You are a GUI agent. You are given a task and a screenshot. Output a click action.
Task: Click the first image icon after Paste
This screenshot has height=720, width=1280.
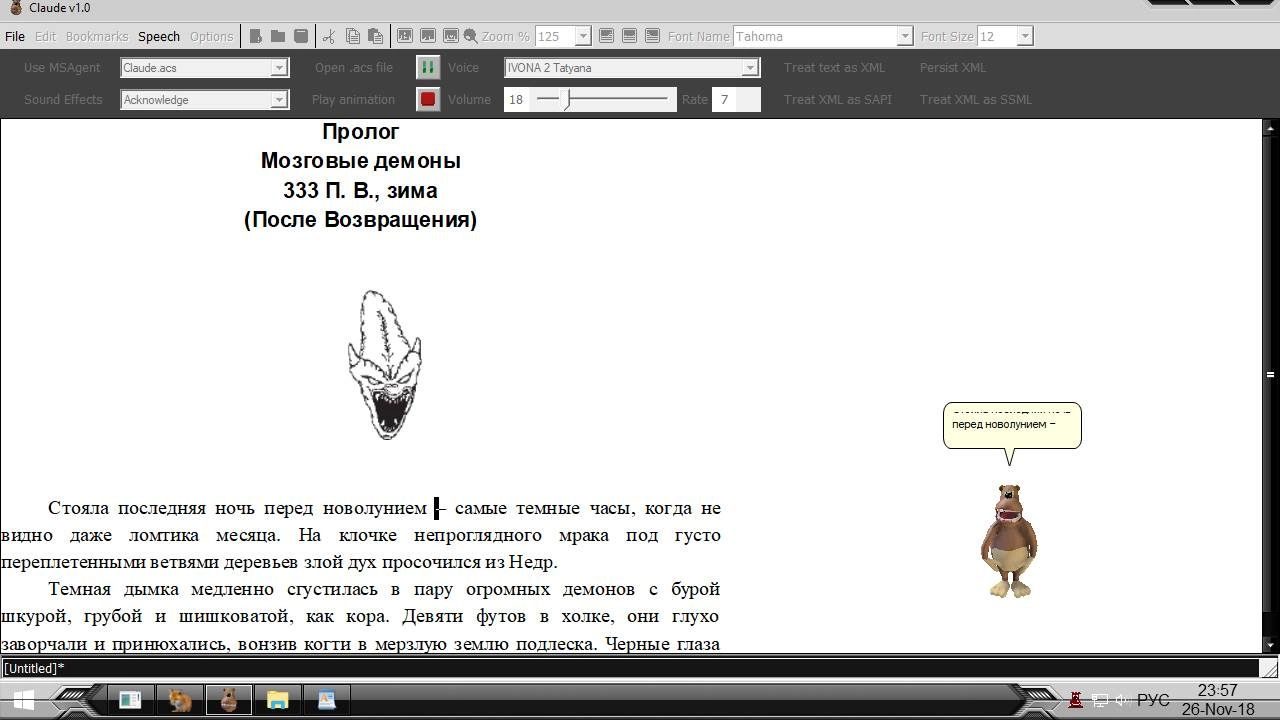405,36
